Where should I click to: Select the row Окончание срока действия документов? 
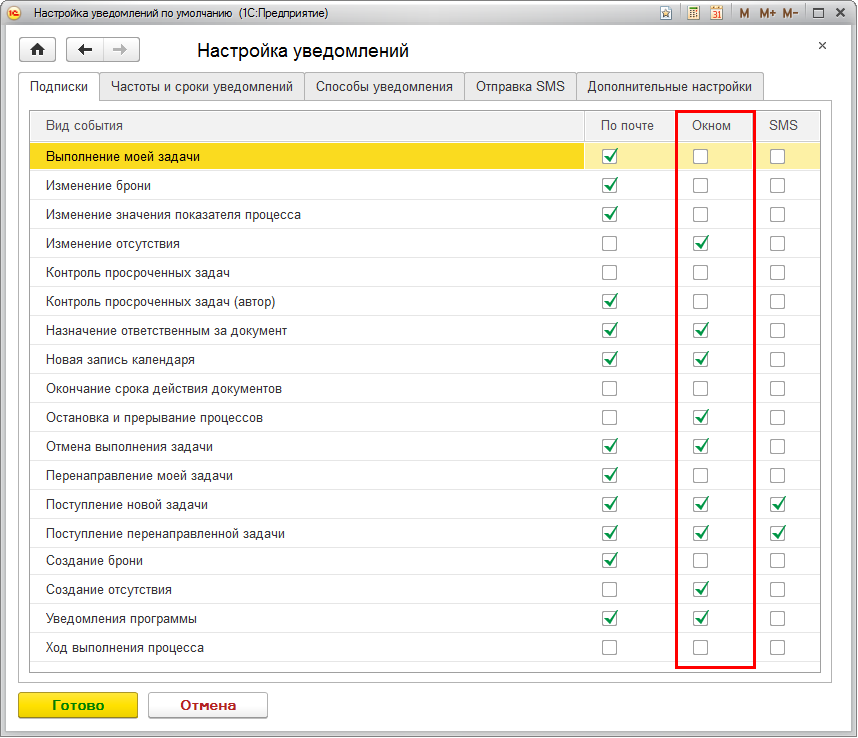(425, 388)
